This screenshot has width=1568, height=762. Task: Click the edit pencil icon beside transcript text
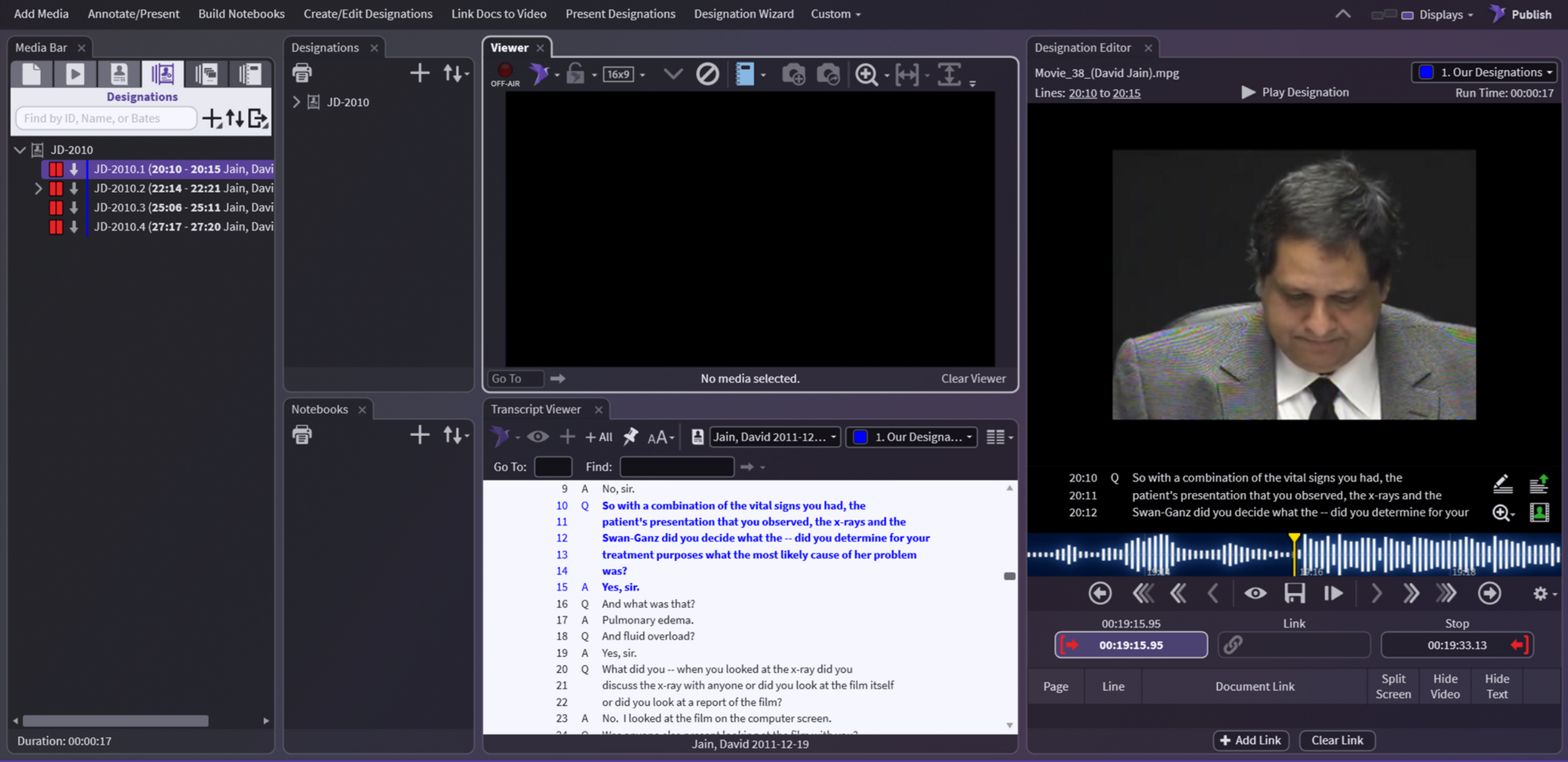tap(1502, 484)
